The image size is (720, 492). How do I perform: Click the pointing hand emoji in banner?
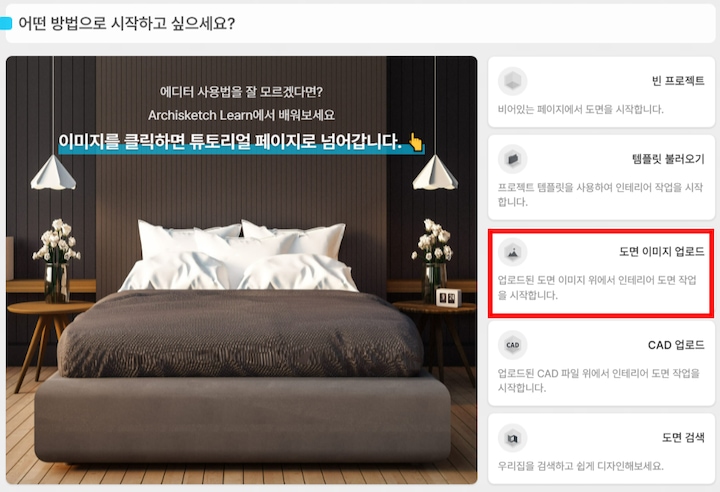point(416,142)
